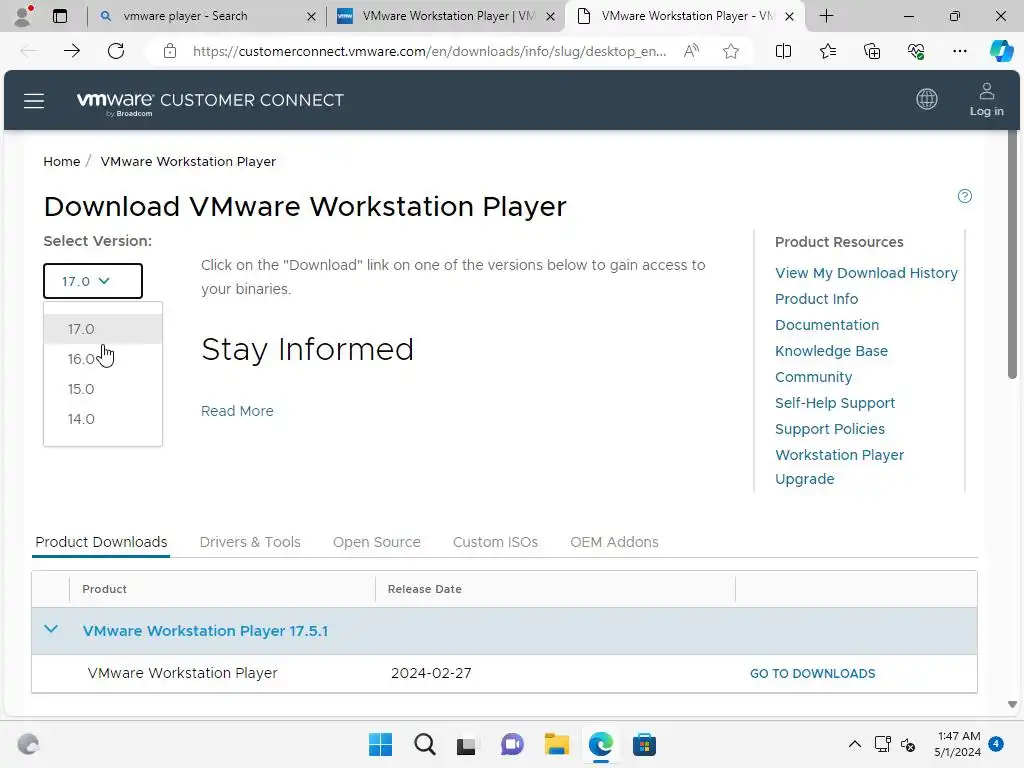Open taskbar Search icon
Image resolution: width=1024 pixels, height=768 pixels.
click(x=424, y=744)
